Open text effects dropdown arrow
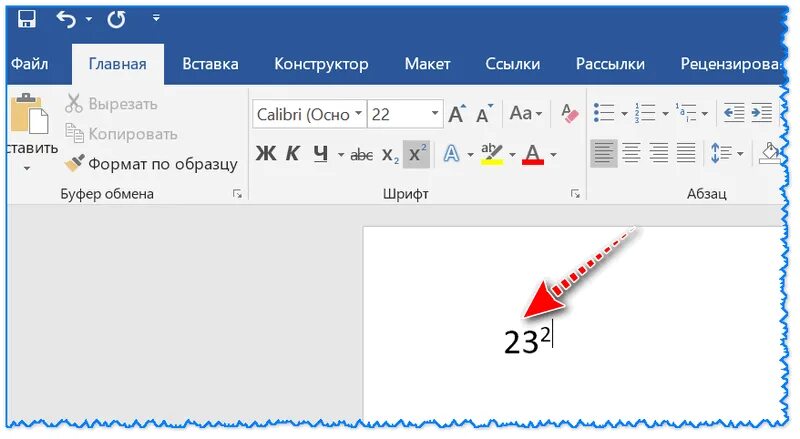The image size is (800, 439). 470,154
